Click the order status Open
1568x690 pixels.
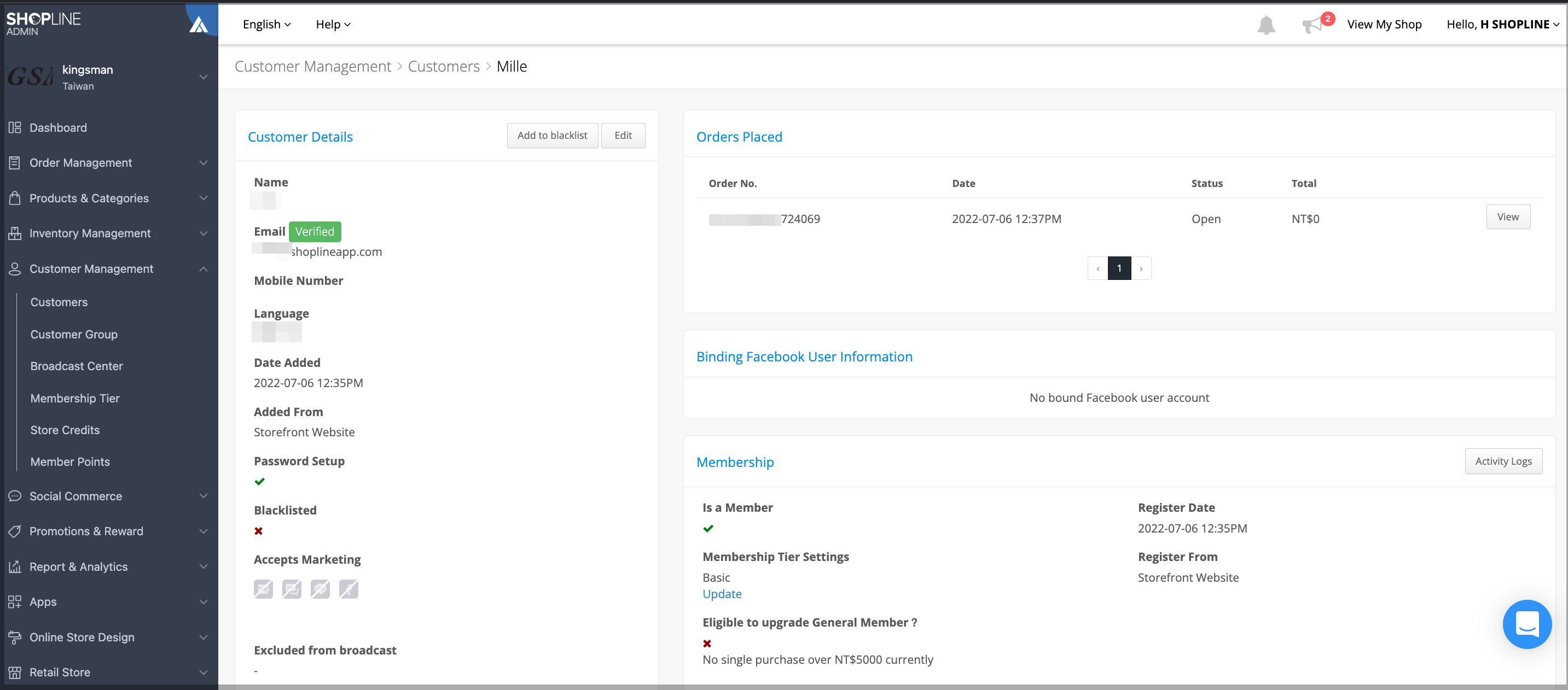1206,219
